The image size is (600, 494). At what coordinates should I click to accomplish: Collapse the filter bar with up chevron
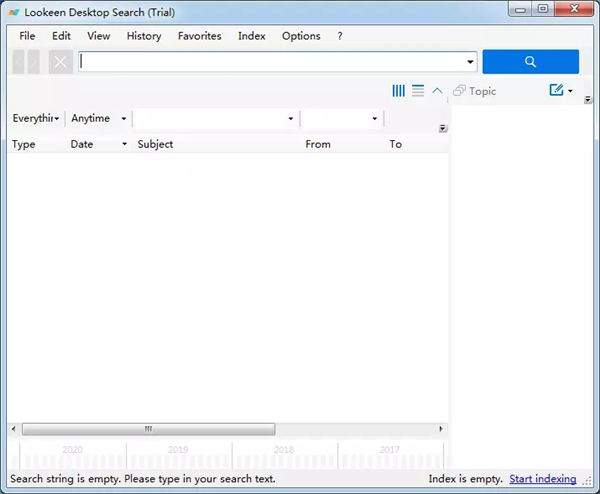click(437, 91)
